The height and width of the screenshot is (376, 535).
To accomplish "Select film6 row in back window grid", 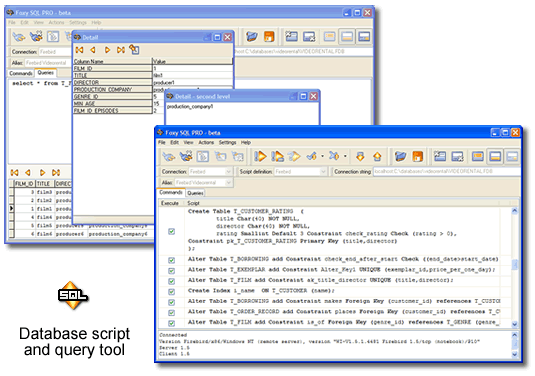I will tap(82, 234).
